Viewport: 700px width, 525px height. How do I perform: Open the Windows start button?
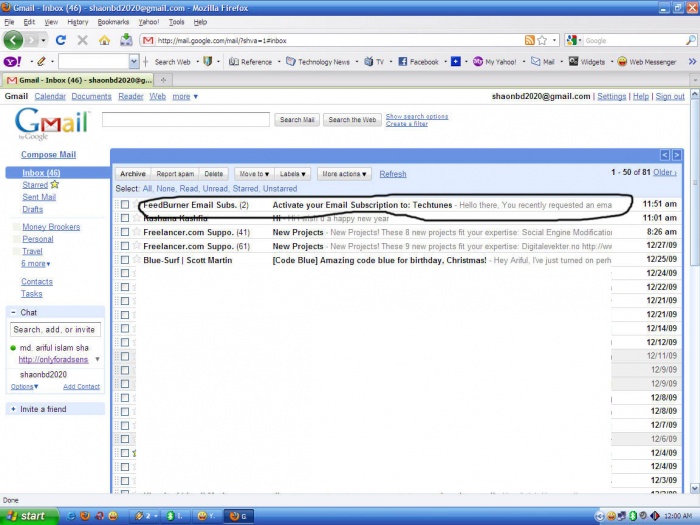(x=29, y=516)
